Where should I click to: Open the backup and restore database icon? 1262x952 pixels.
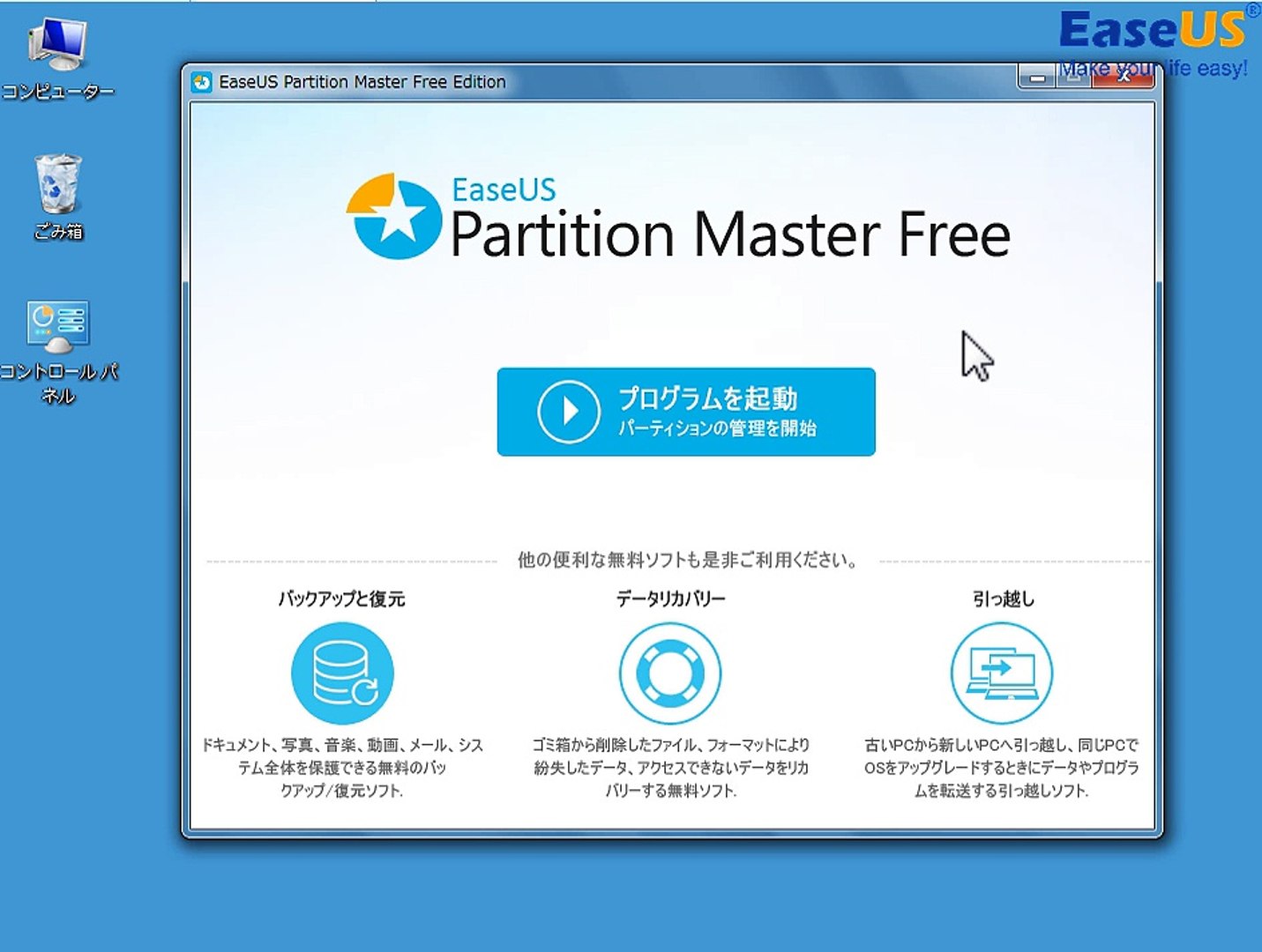[342, 673]
